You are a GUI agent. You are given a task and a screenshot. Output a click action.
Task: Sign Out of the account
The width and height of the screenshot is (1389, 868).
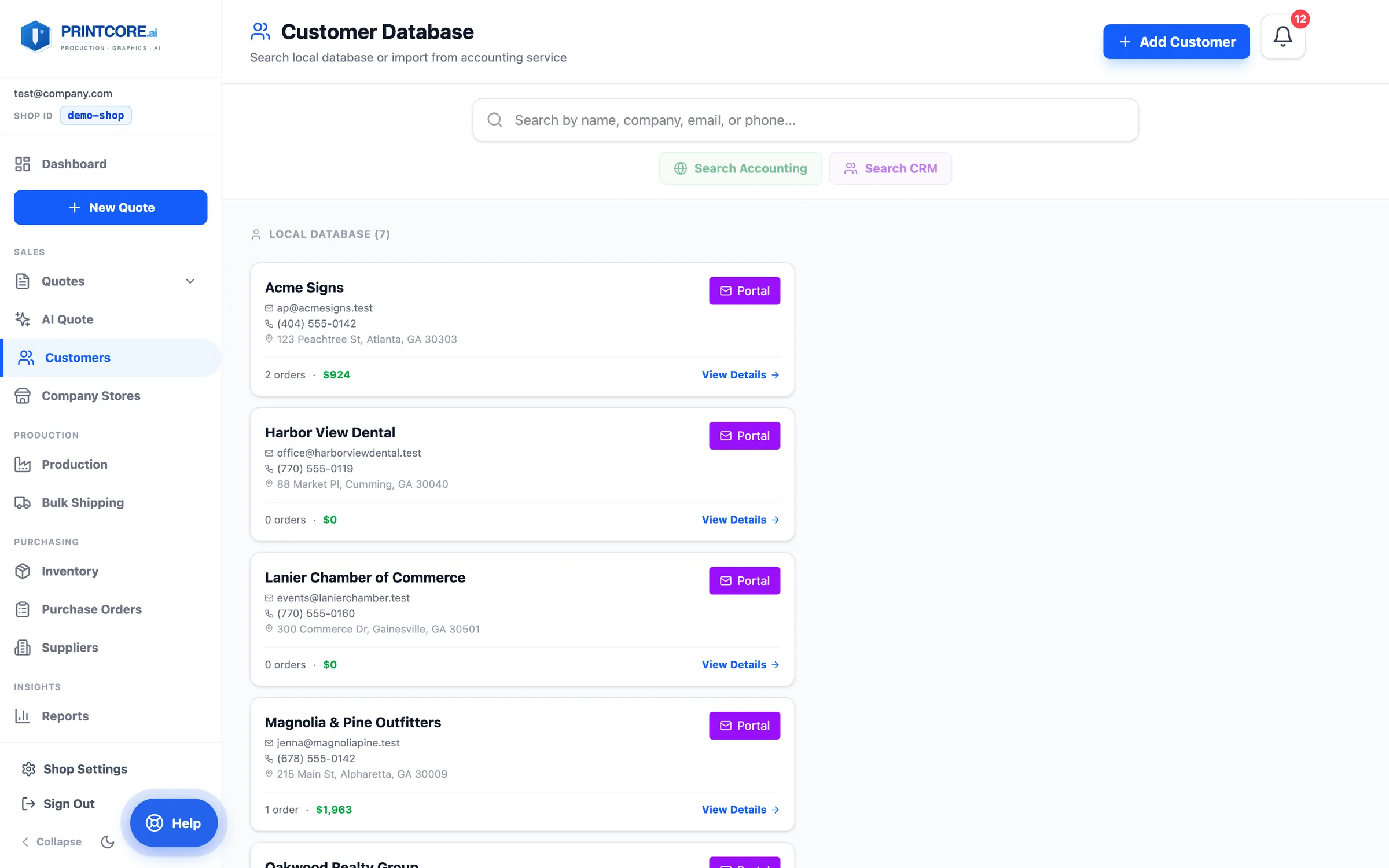[x=58, y=804]
